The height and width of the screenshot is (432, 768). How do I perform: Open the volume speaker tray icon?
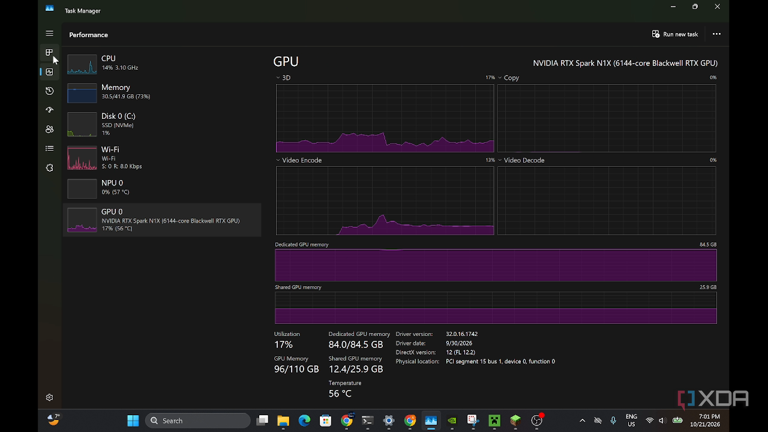[x=662, y=421]
